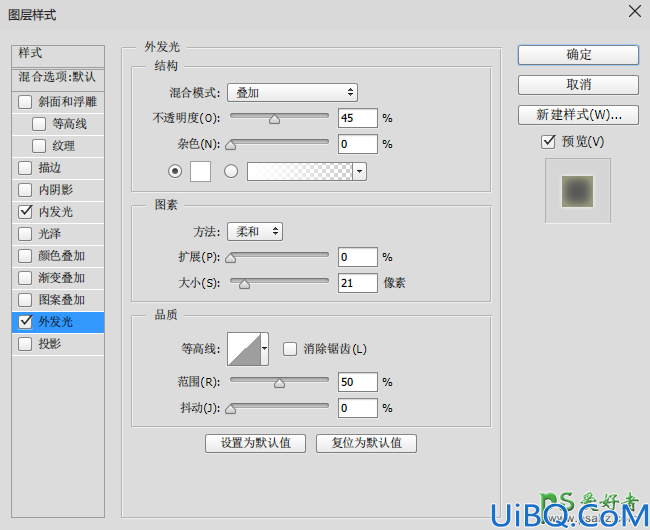Enable 渐变叠加 checkbox
Image resolution: width=650 pixels, height=530 pixels.
(25, 278)
